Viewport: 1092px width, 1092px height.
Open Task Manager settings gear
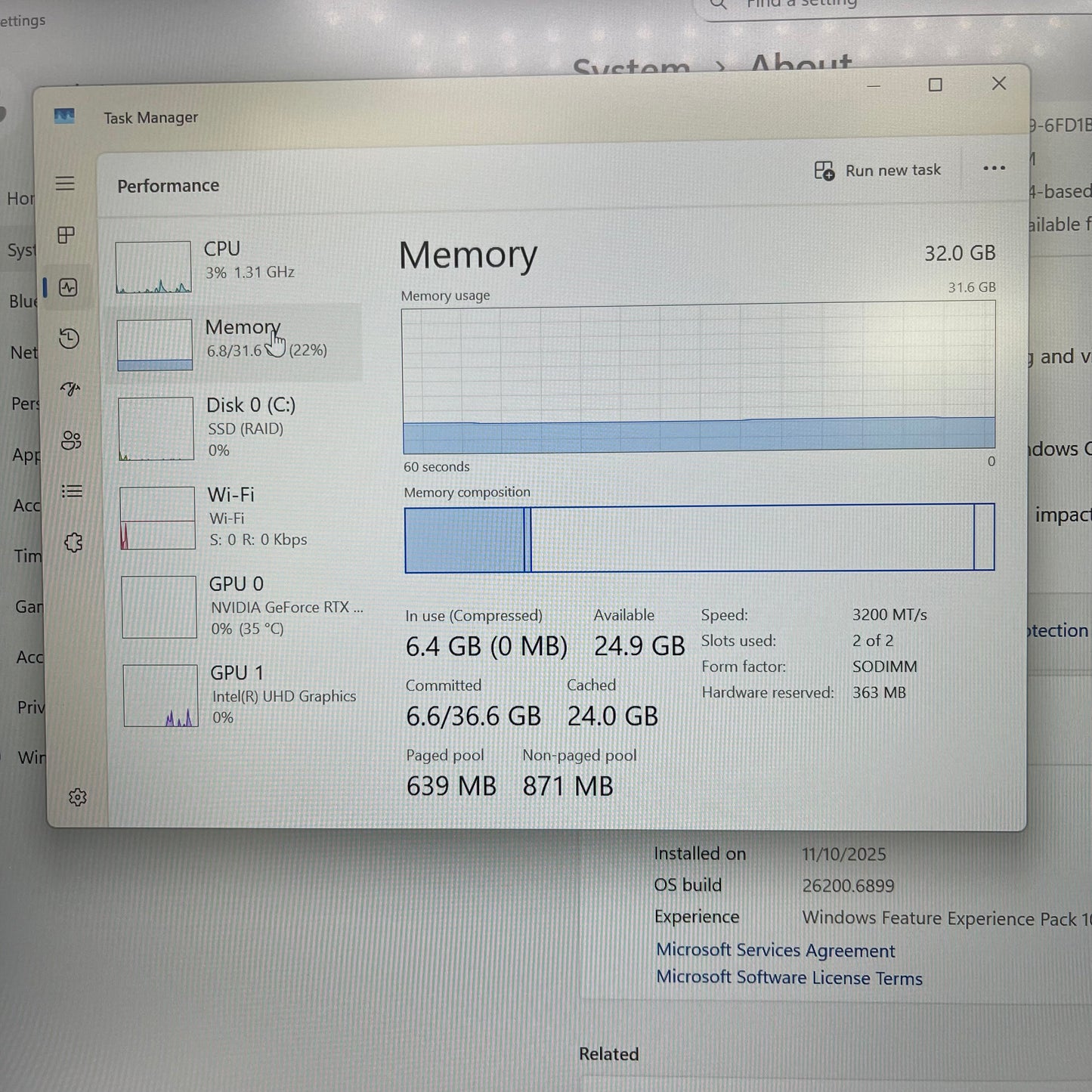point(77,797)
